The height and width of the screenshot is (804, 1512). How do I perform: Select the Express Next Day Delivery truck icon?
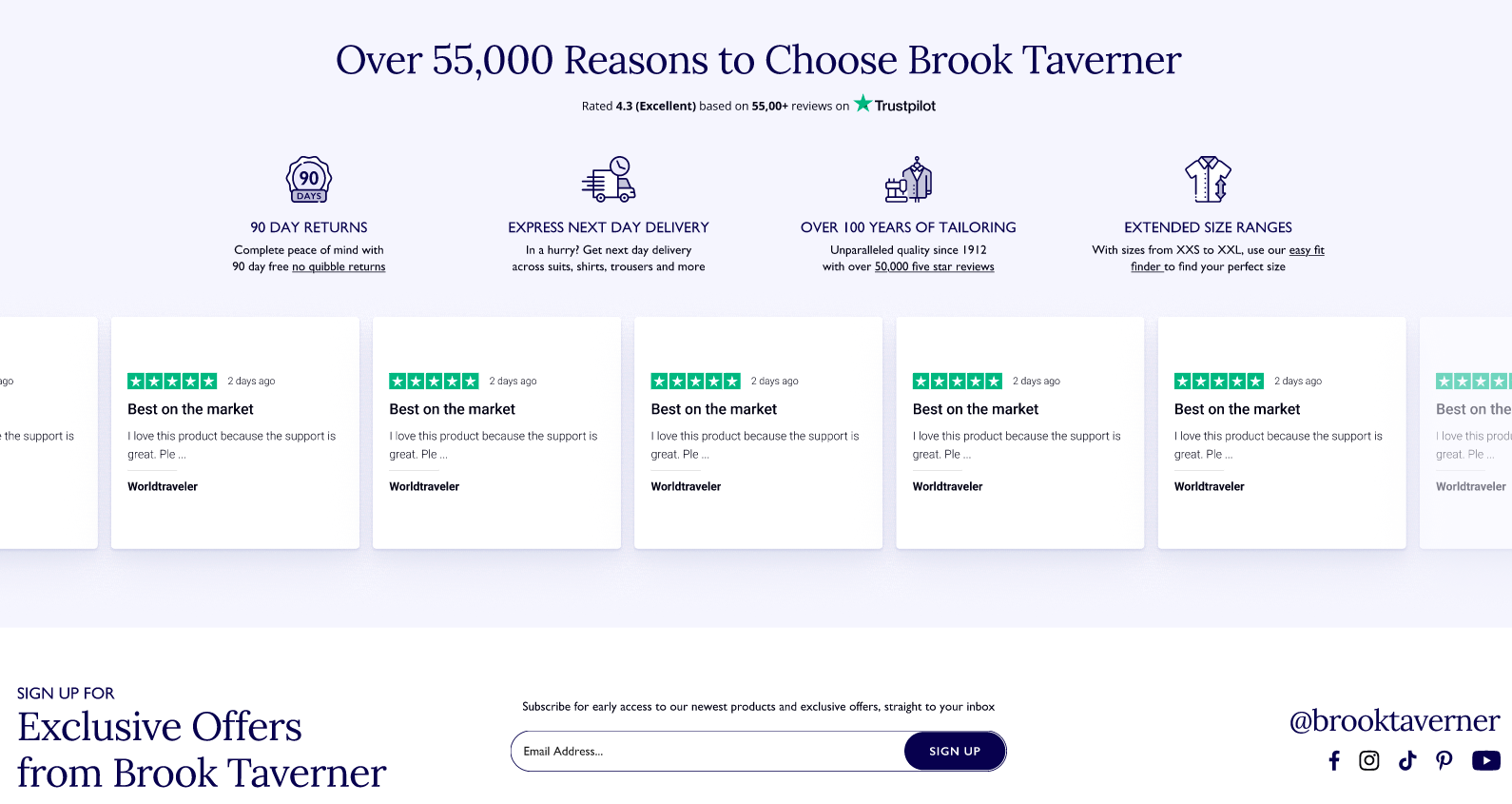pyautogui.click(x=609, y=179)
